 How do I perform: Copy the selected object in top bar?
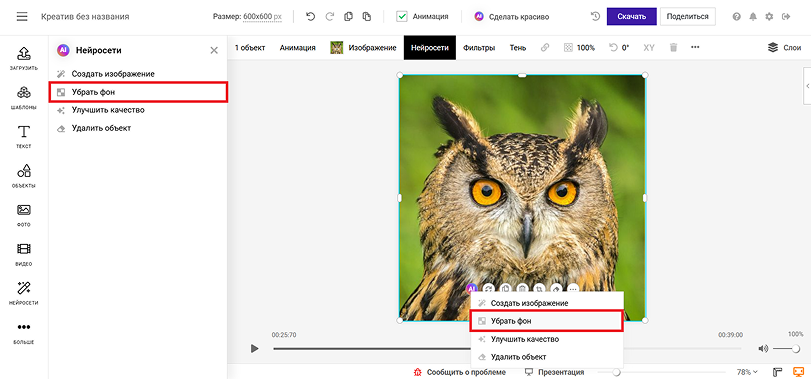coord(349,17)
